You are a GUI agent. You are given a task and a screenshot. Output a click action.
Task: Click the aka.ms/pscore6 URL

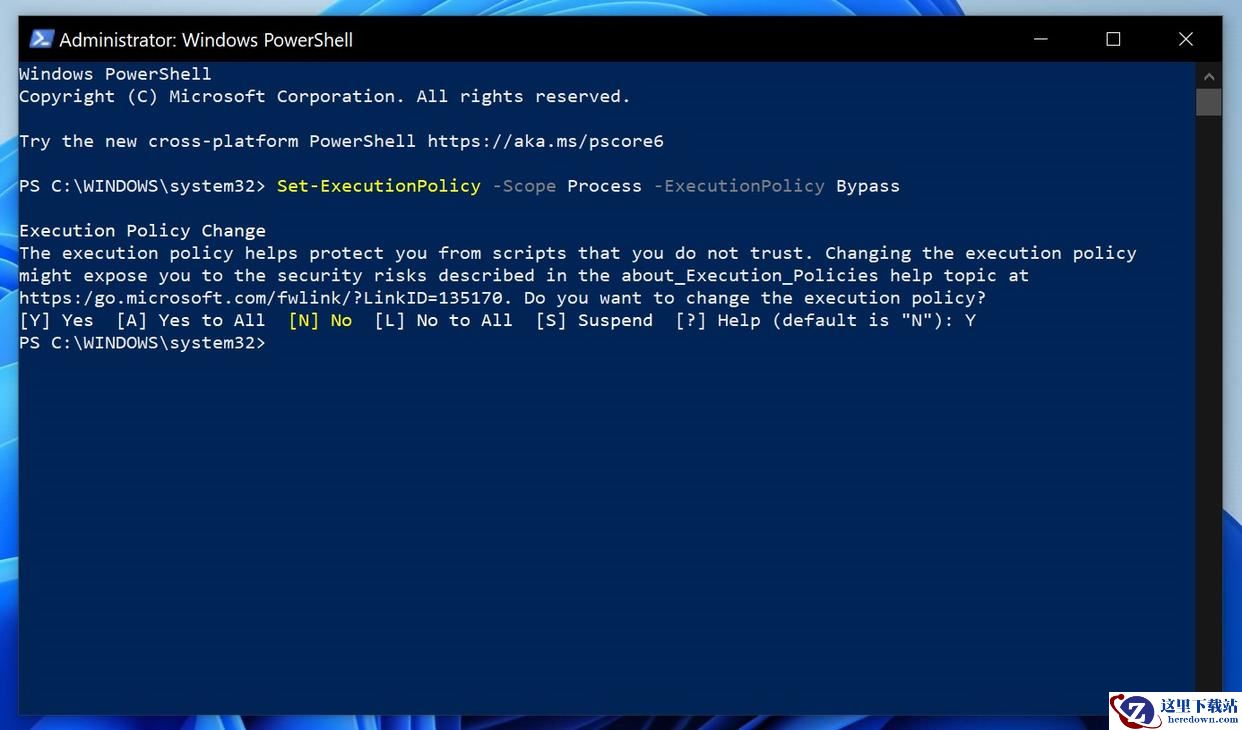click(x=546, y=141)
